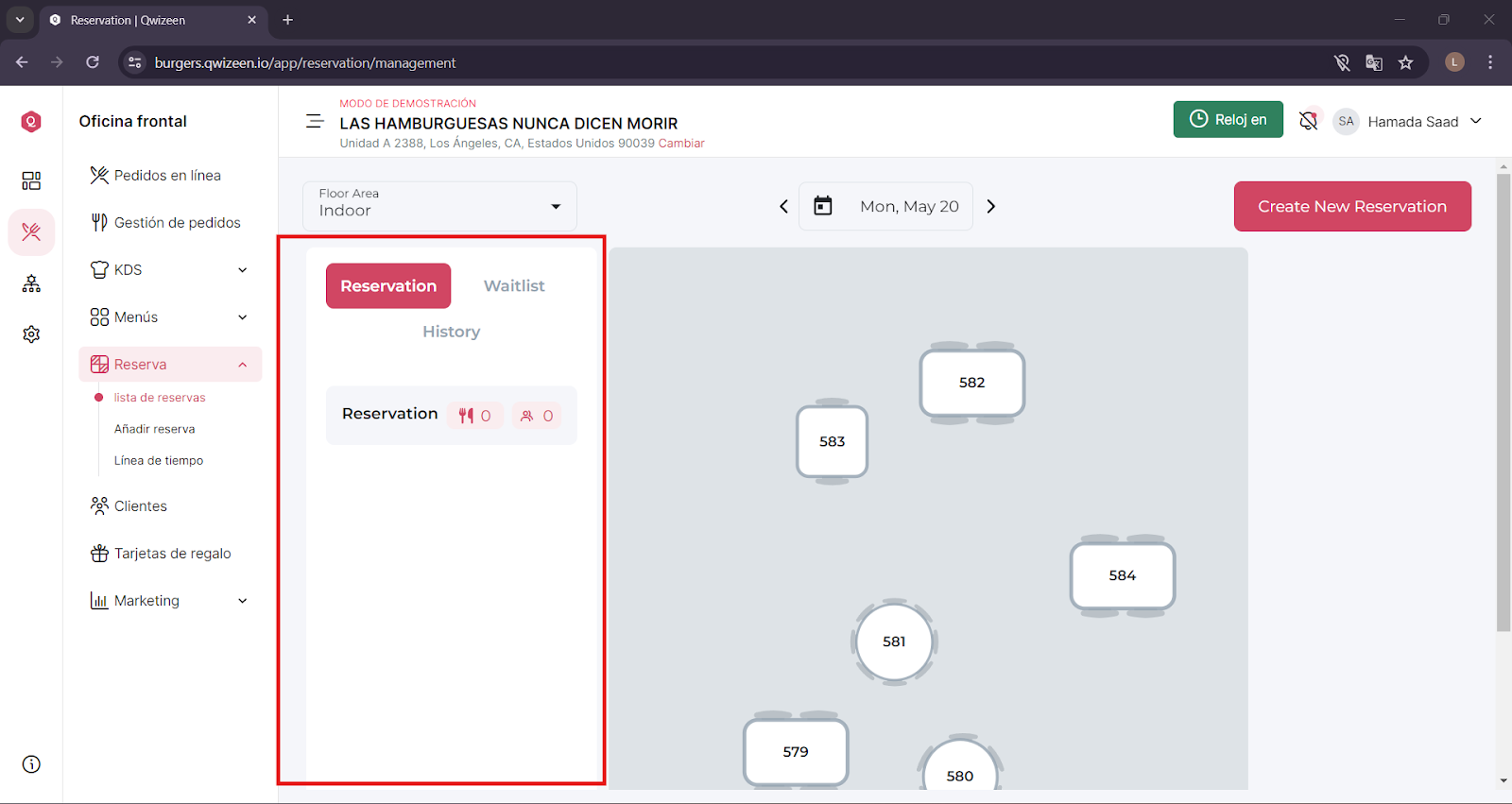
Task: Select round table 581 on the floor plan
Action: [x=894, y=641]
